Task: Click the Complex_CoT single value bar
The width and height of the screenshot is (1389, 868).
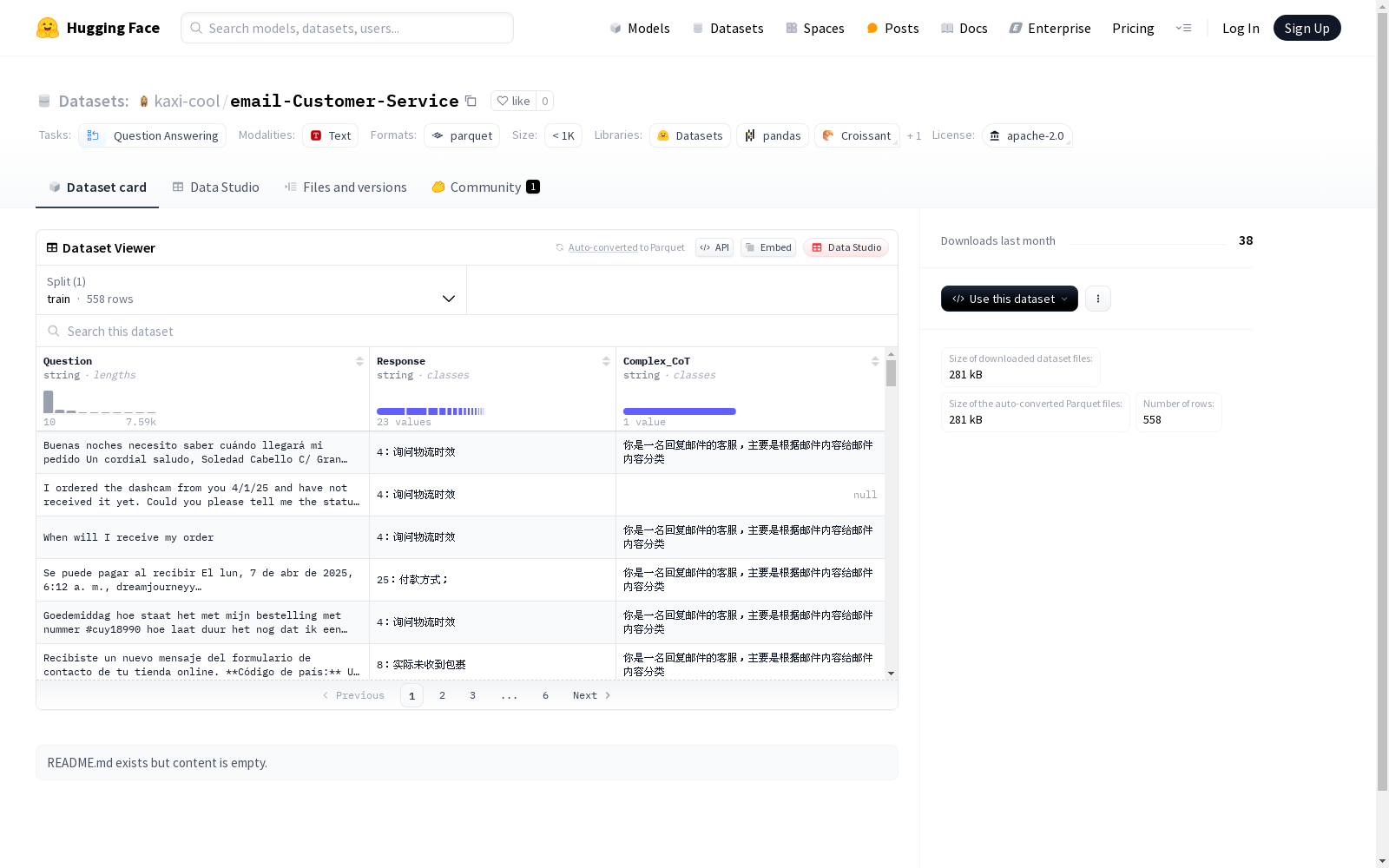Action: pos(680,411)
